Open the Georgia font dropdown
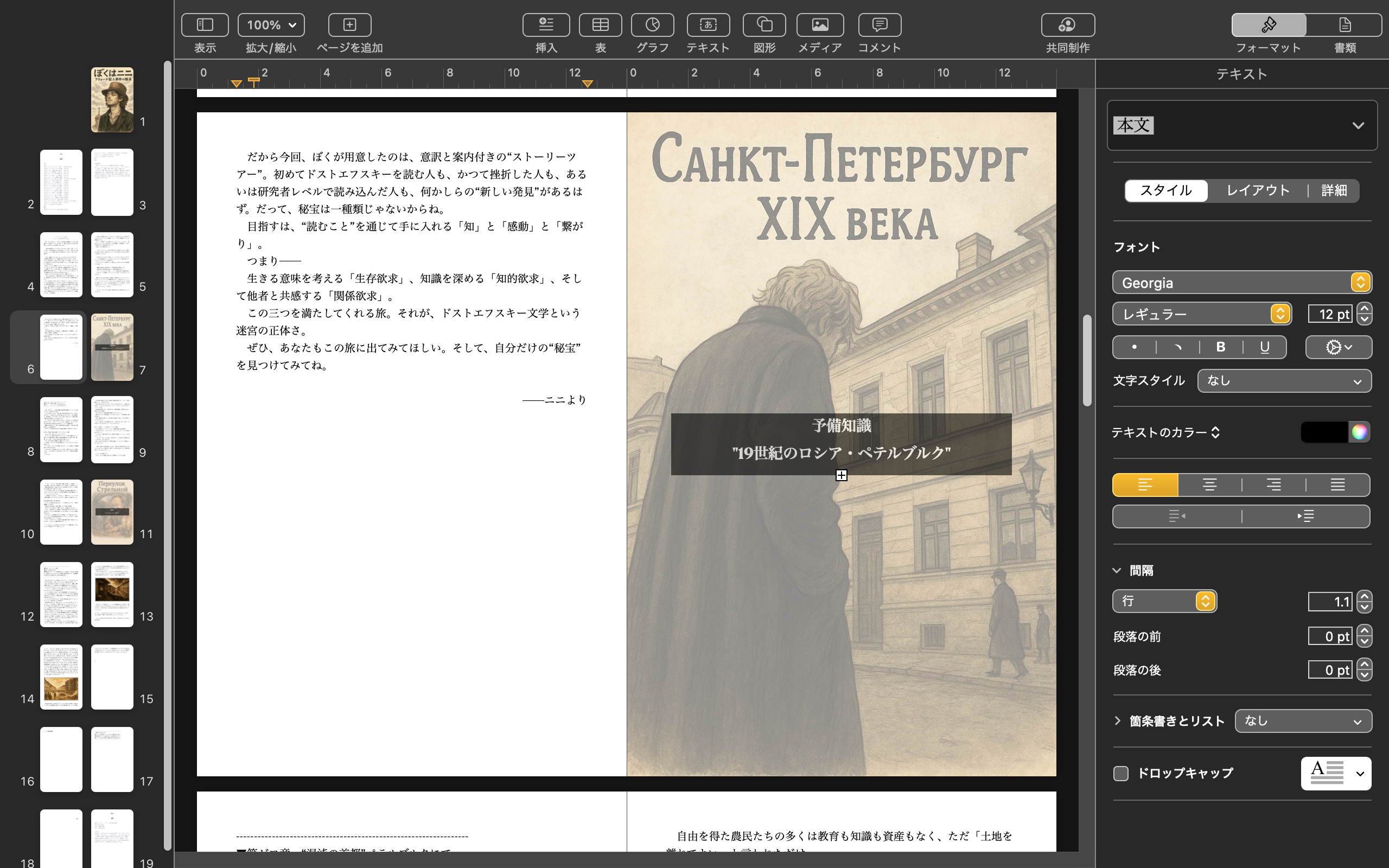Viewport: 1389px width, 868px height. (x=1242, y=283)
